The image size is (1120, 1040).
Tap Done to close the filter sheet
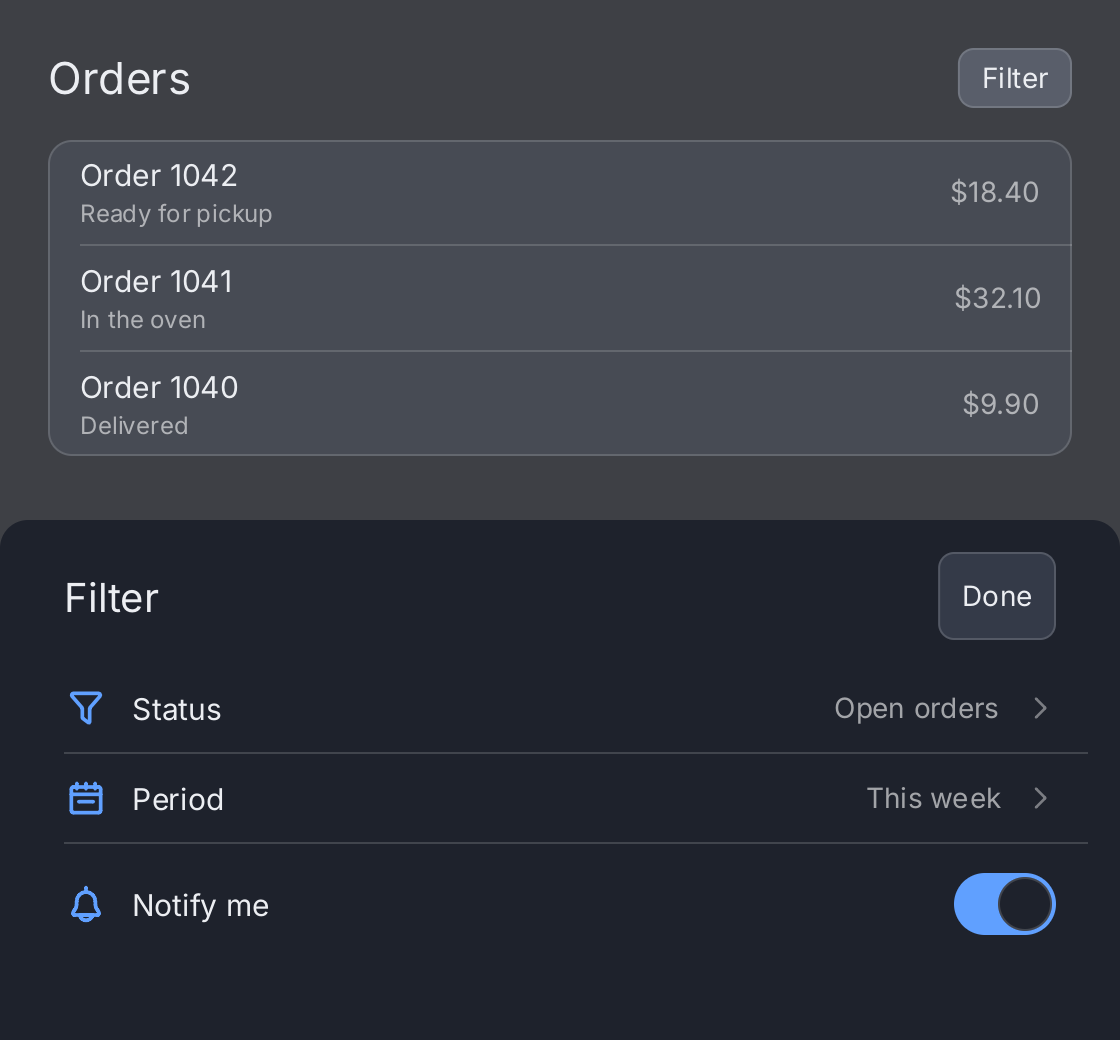(x=996, y=596)
